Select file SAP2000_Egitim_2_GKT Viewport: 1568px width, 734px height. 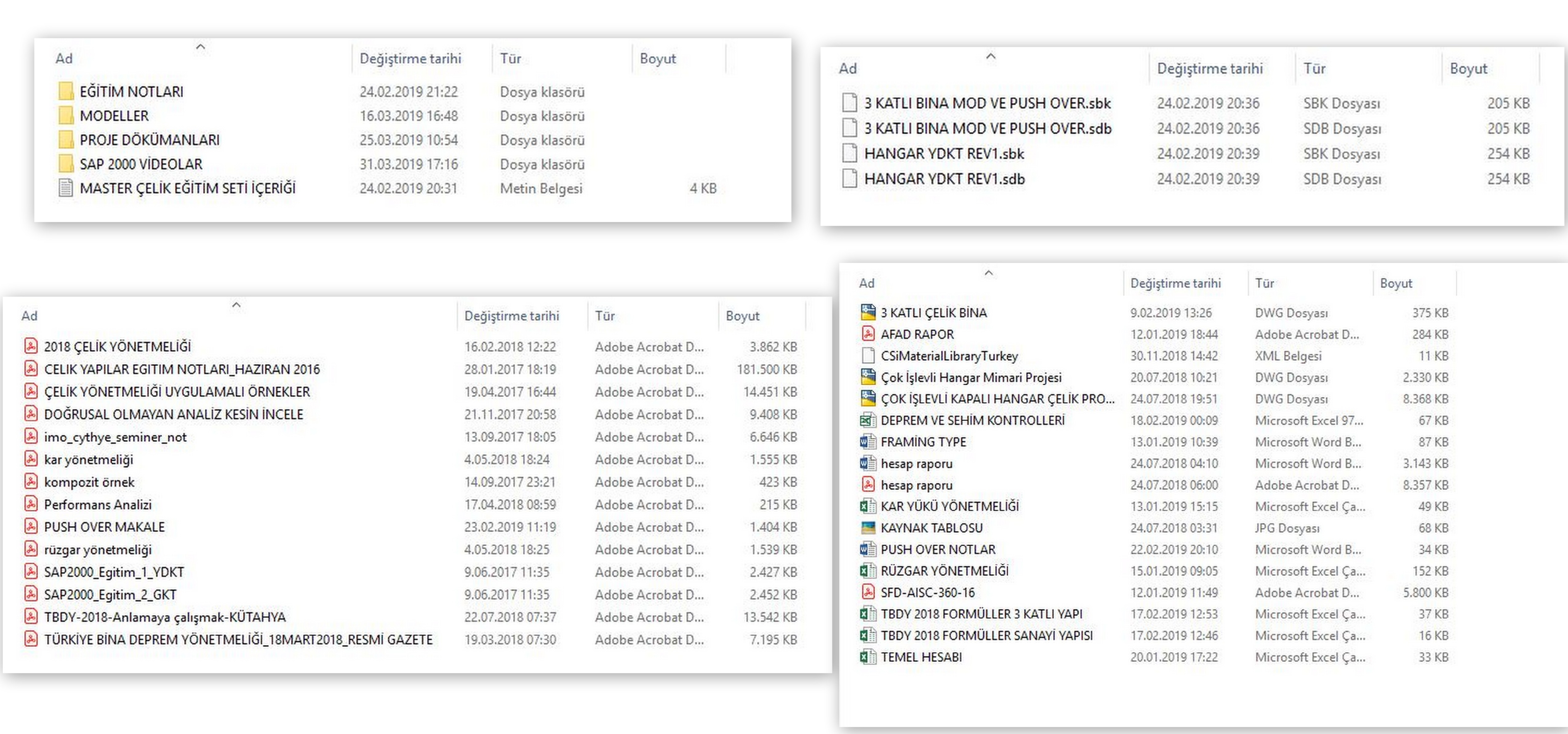(110, 595)
